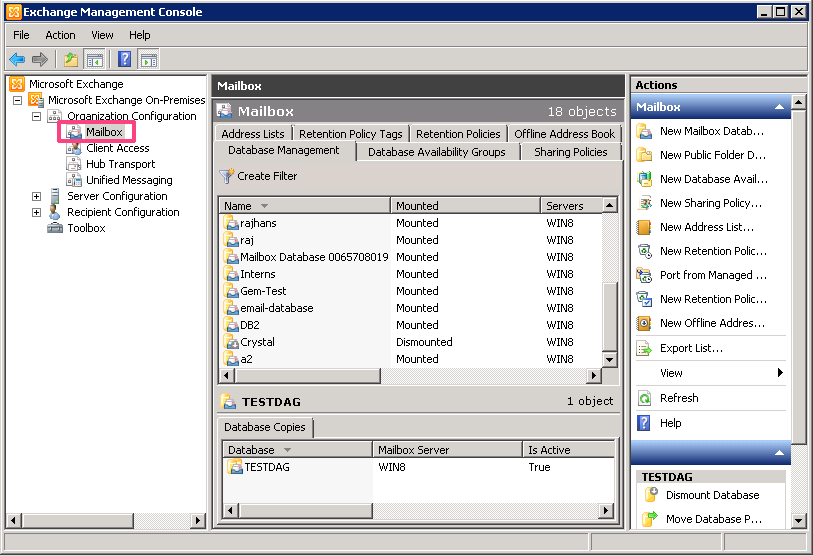The width and height of the screenshot is (813, 556).
Task: Collapse the Mailbox actions section
Action: 779,107
